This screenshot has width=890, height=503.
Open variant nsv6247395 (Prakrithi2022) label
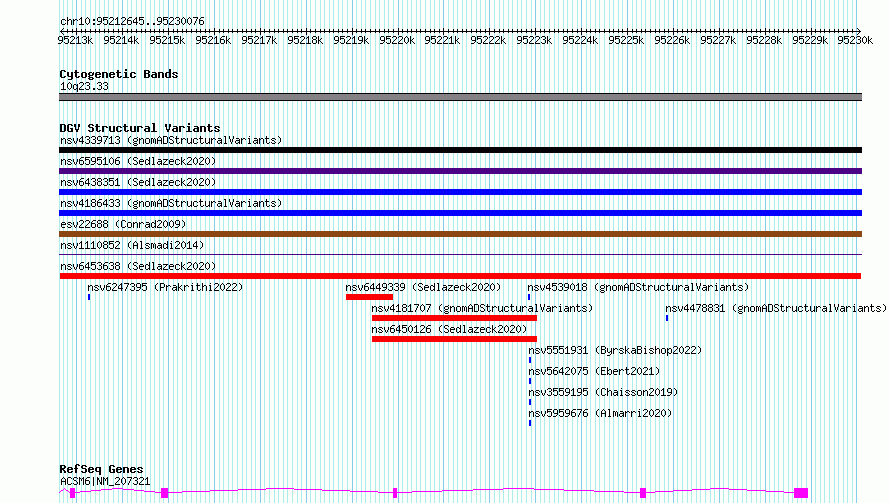[165, 287]
